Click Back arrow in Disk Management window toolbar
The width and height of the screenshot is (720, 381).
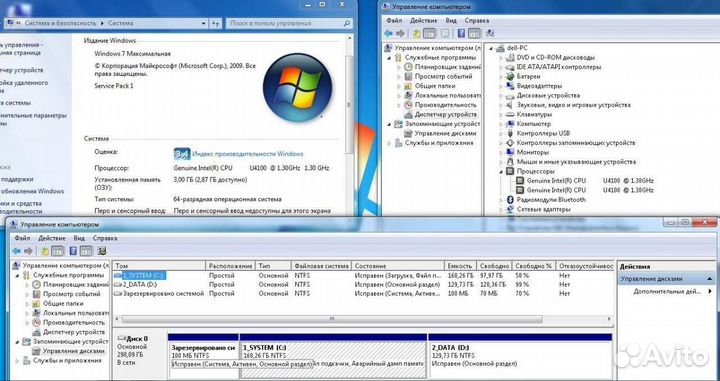(x=17, y=251)
